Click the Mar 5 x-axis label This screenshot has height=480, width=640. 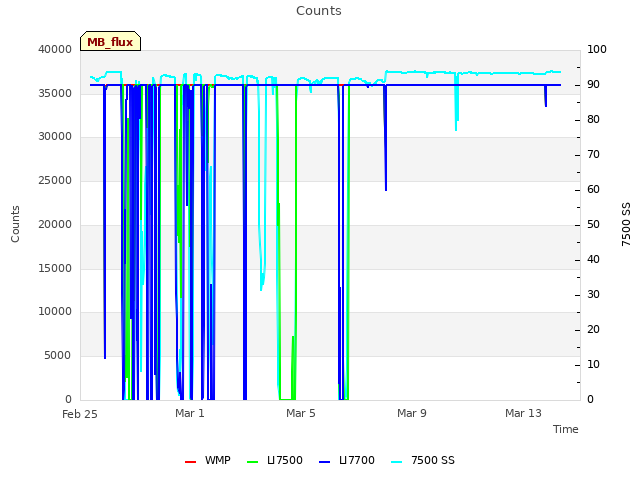click(301, 413)
